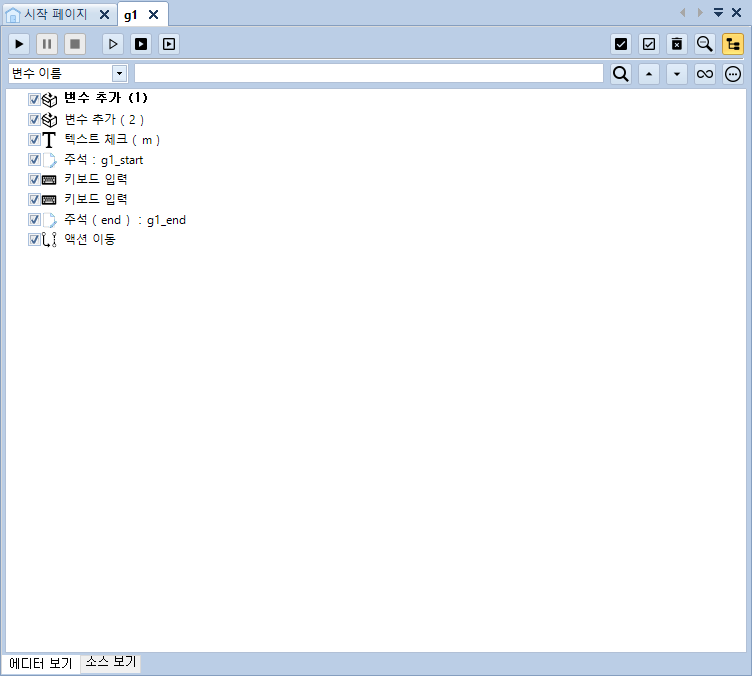Screen dimensions: 752x676
Task: Uncheck the 주석 ( end ) : g1_end checkbox
Action: pyautogui.click(x=34, y=220)
